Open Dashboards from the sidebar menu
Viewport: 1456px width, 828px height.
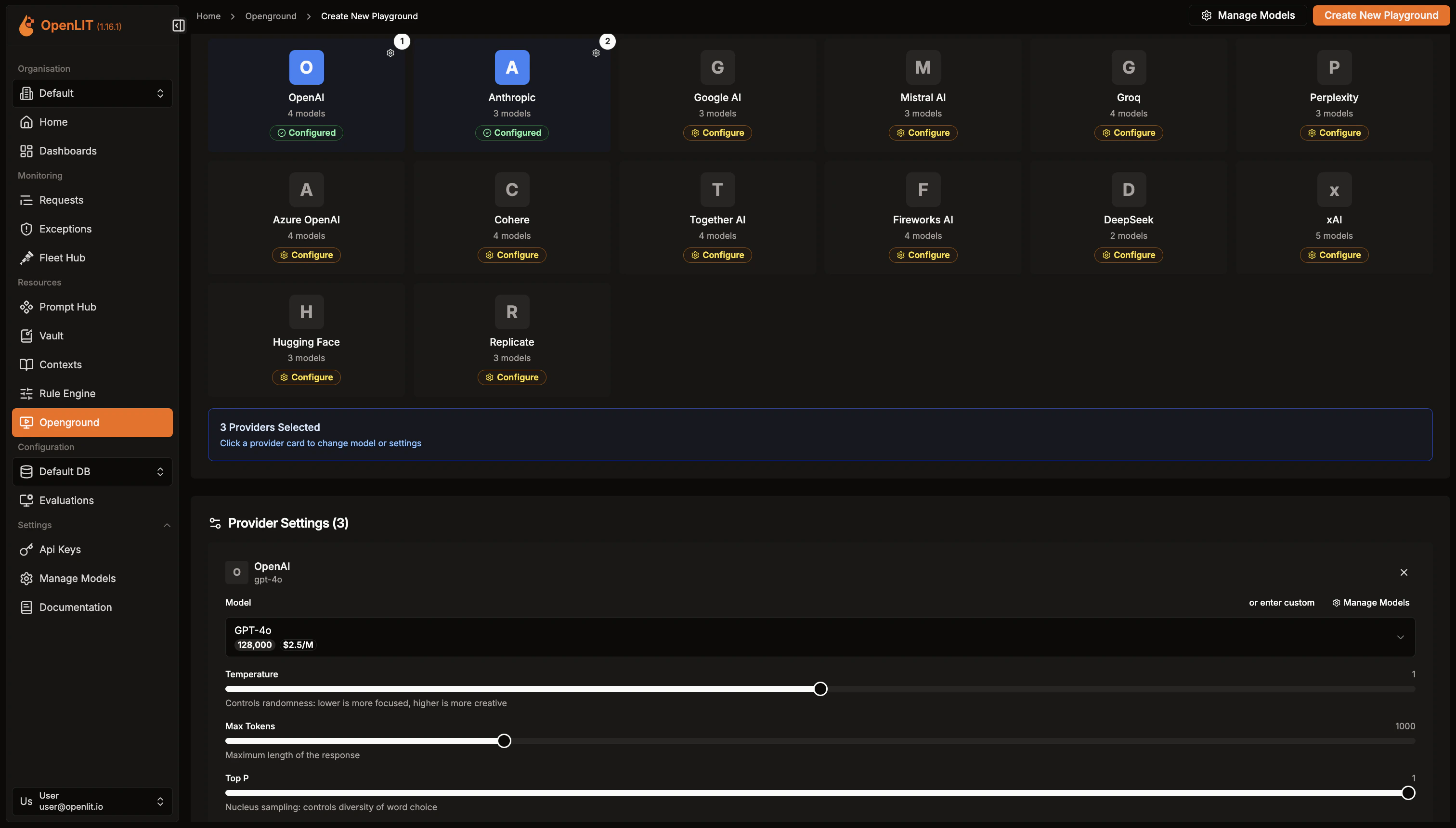point(68,151)
